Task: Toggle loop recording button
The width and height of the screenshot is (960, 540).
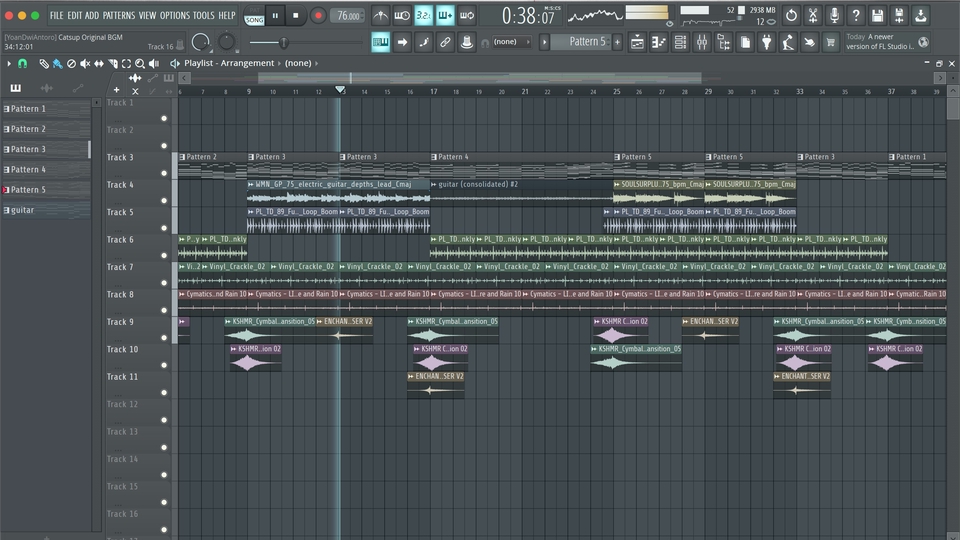Action: tap(467, 16)
